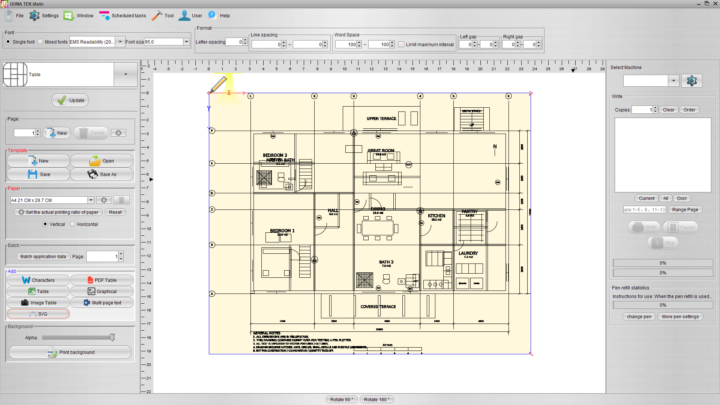Click Print background button

[70, 352]
